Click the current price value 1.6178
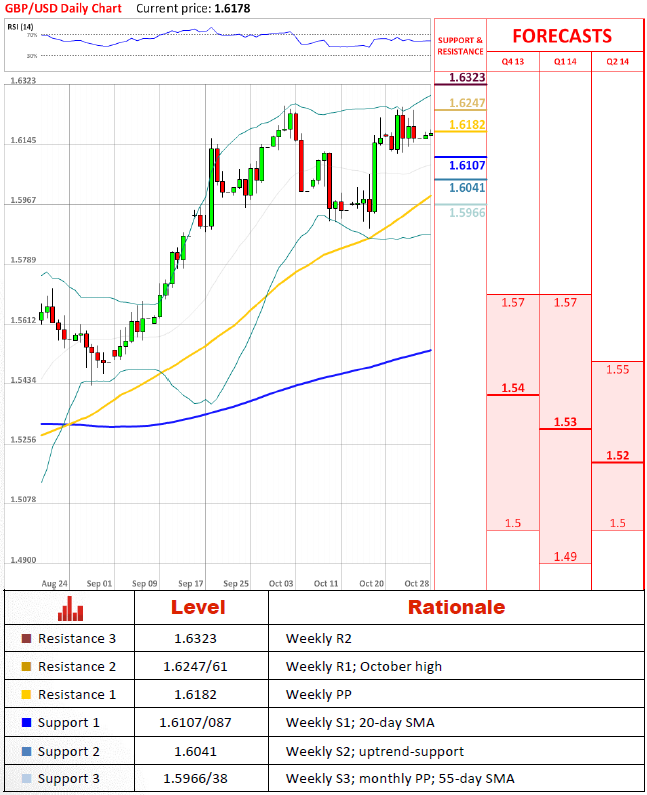 [x=232, y=9]
